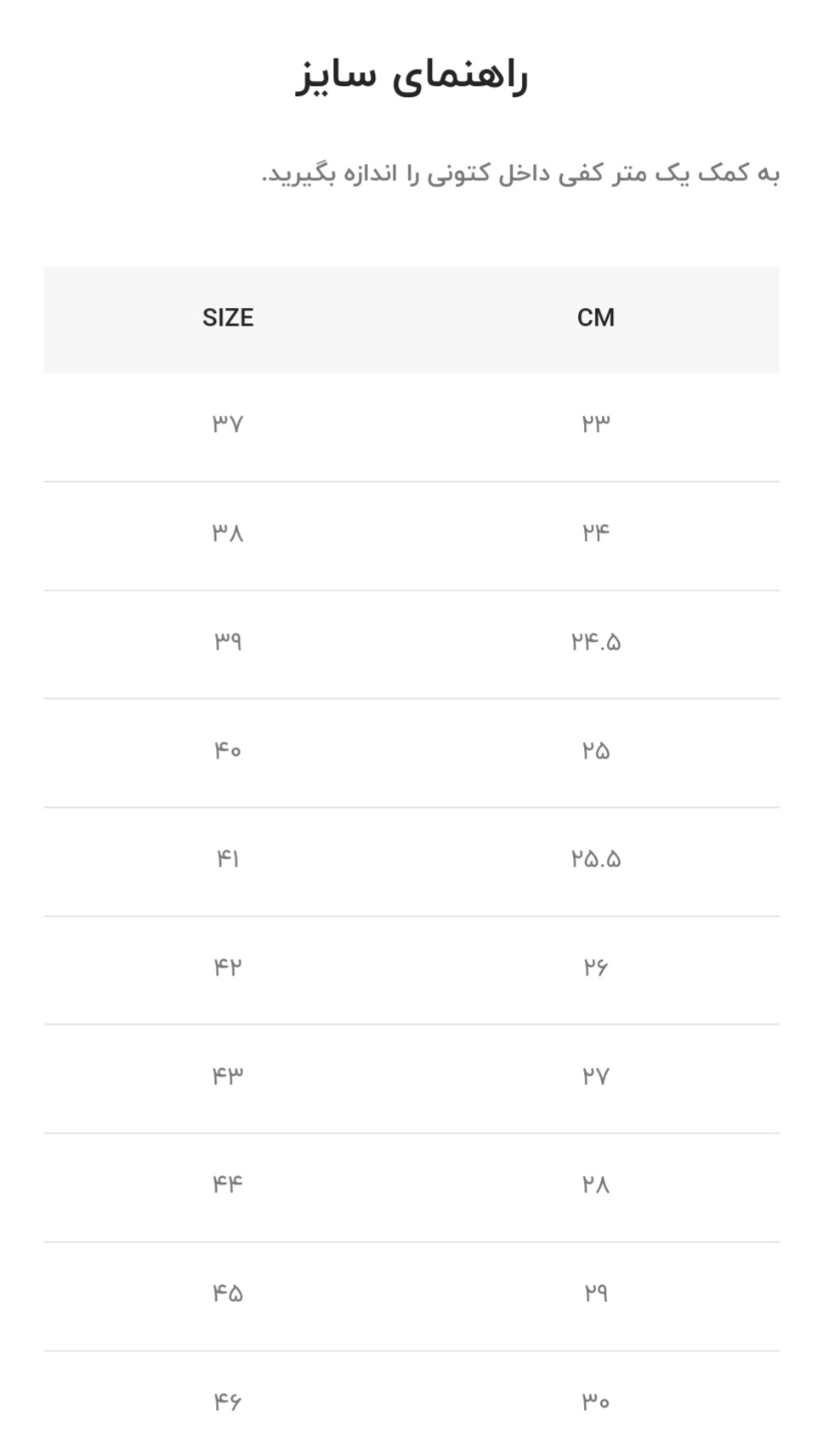834x1456 pixels.
Task: Click size 41 cell
Action: pyautogui.click(x=228, y=859)
